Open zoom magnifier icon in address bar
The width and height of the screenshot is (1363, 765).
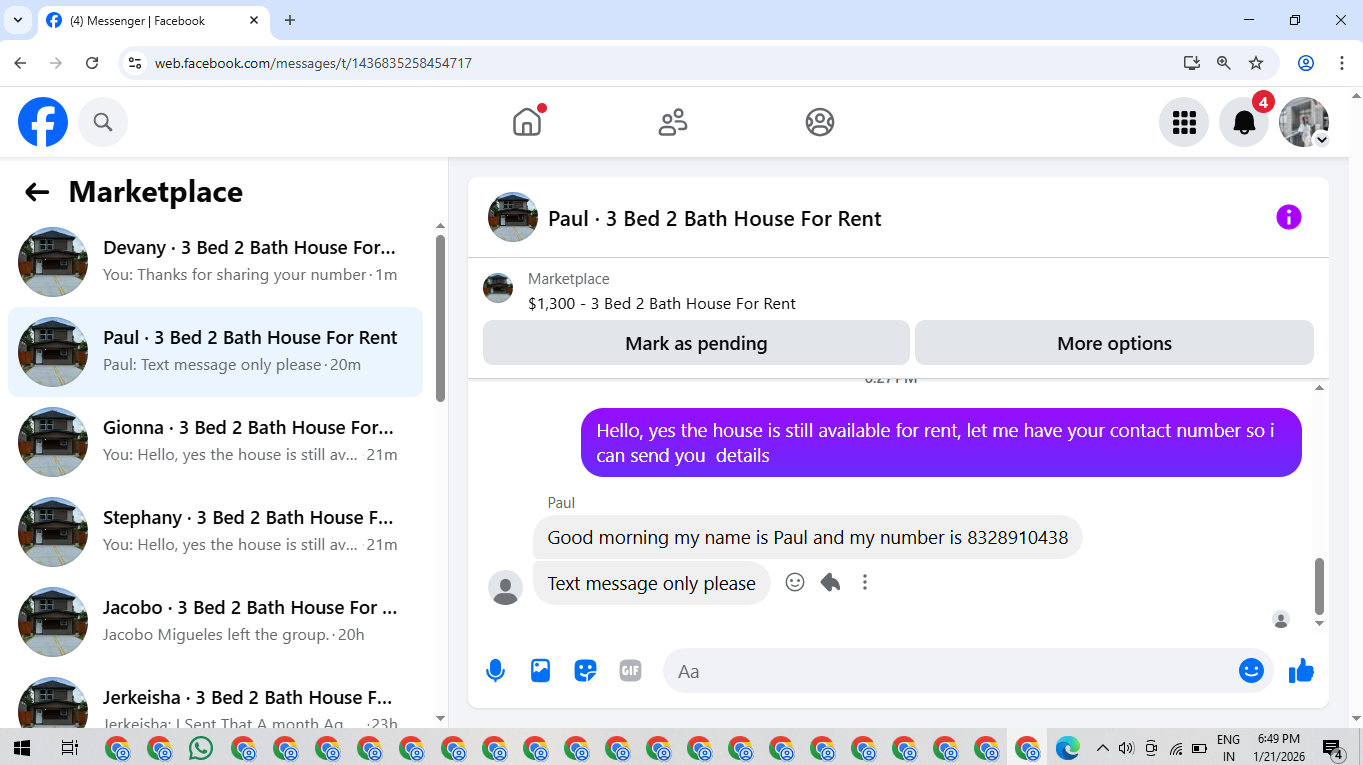[x=1224, y=63]
